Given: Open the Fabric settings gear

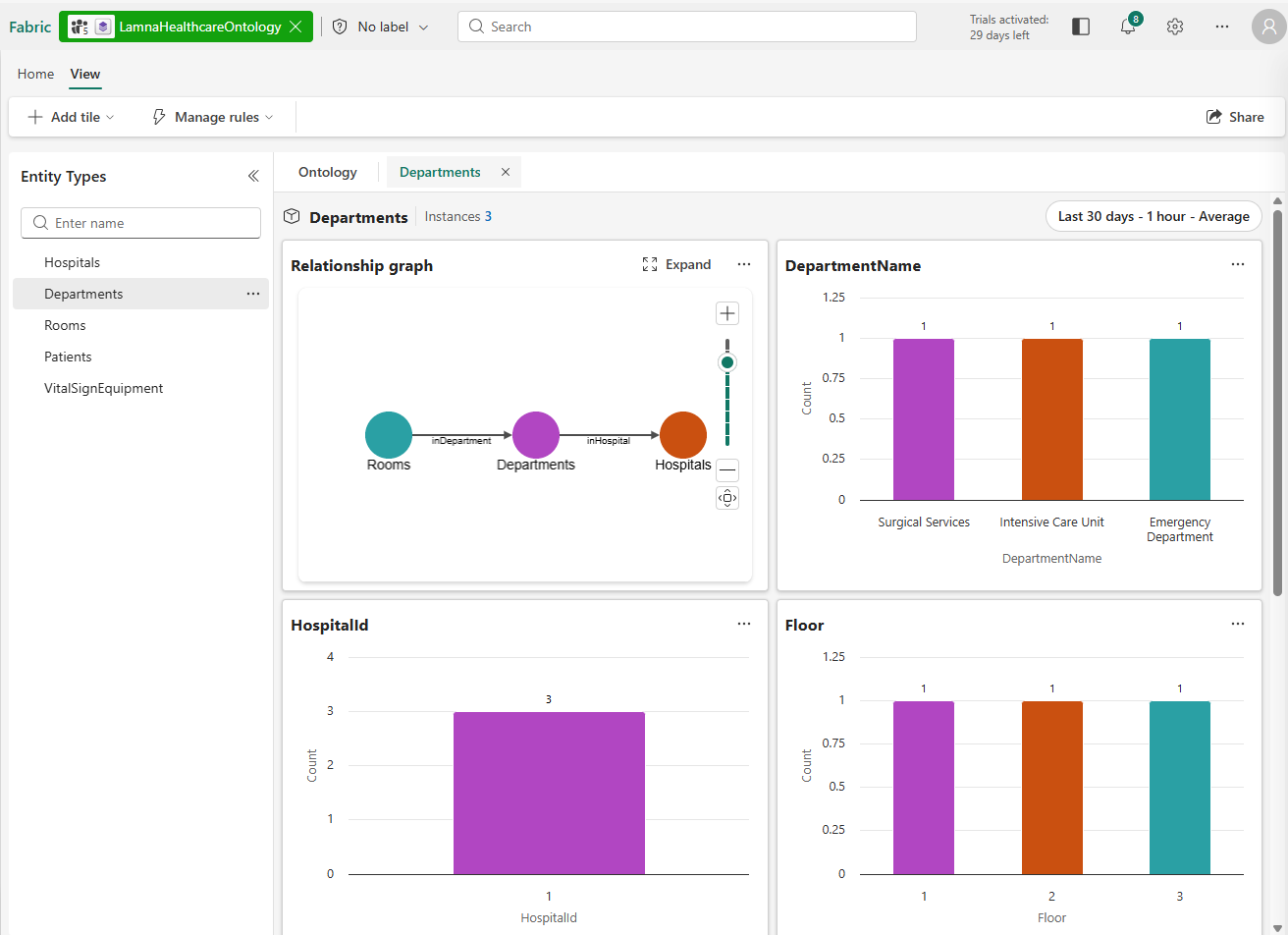Looking at the screenshot, I should (x=1174, y=27).
